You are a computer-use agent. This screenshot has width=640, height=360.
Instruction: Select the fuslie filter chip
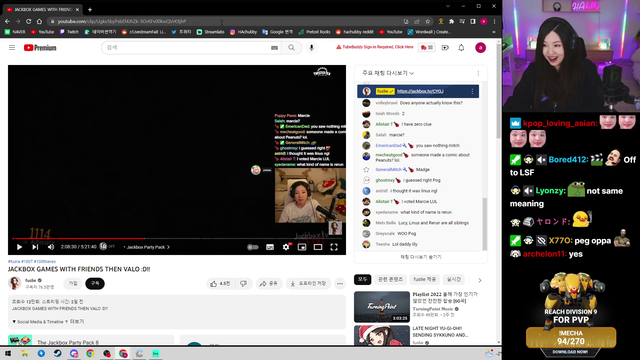(x=424, y=279)
